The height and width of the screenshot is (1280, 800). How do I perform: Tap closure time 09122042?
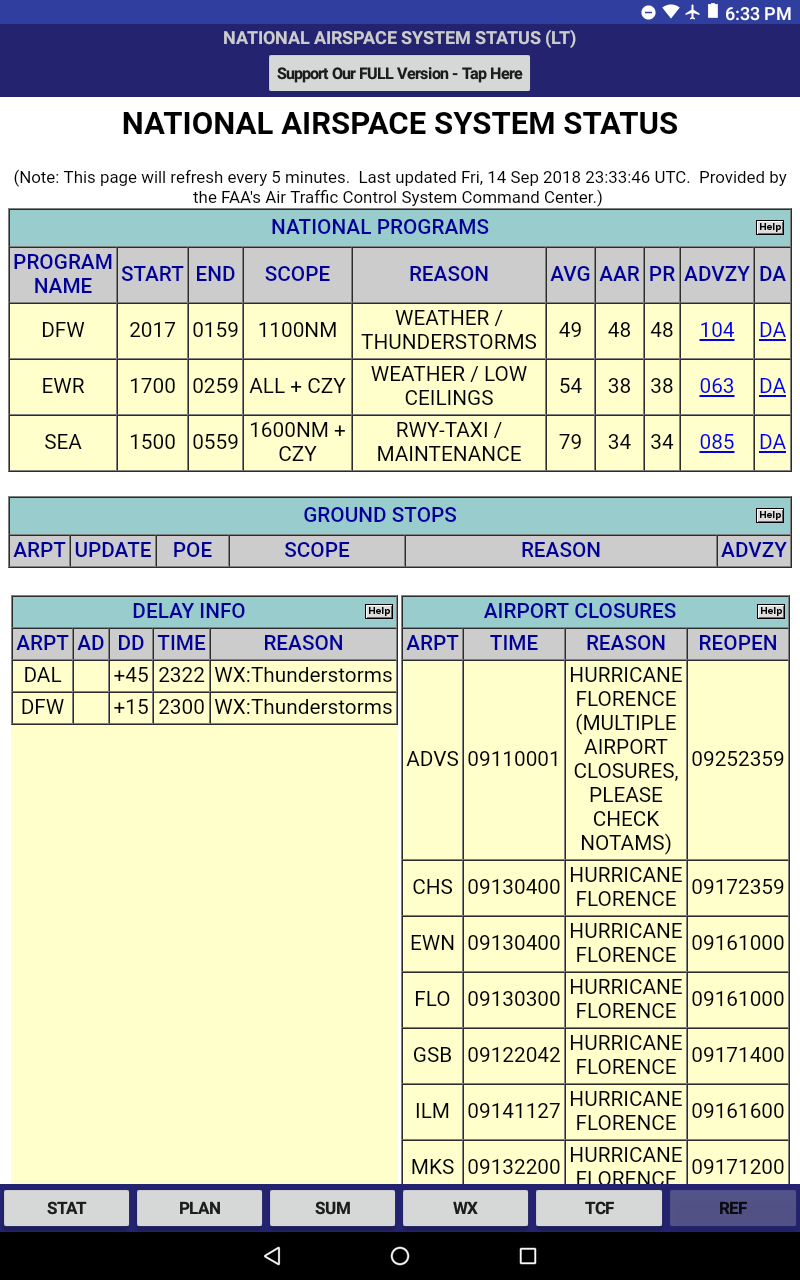pyautogui.click(x=514, y=1055)
